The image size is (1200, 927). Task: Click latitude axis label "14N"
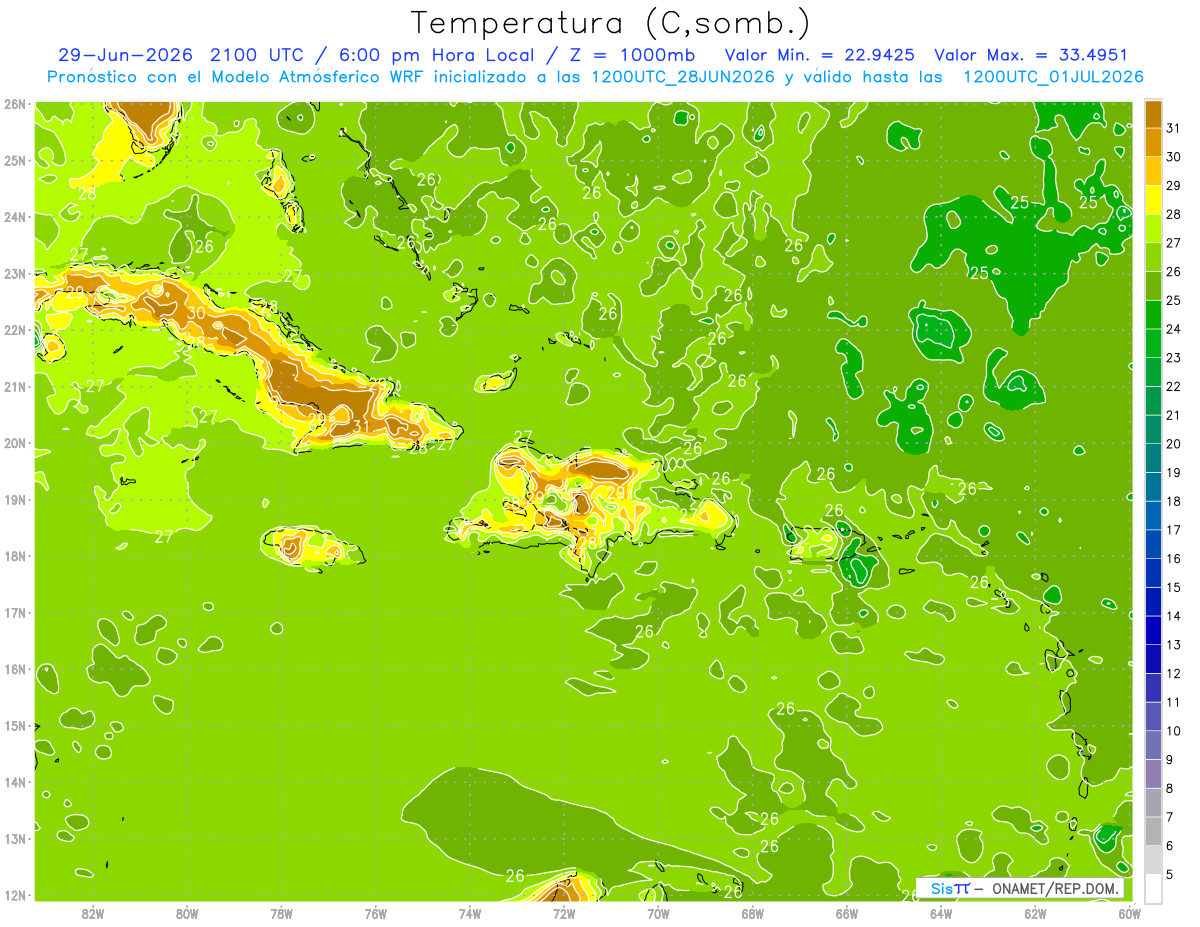click(15, 782)
